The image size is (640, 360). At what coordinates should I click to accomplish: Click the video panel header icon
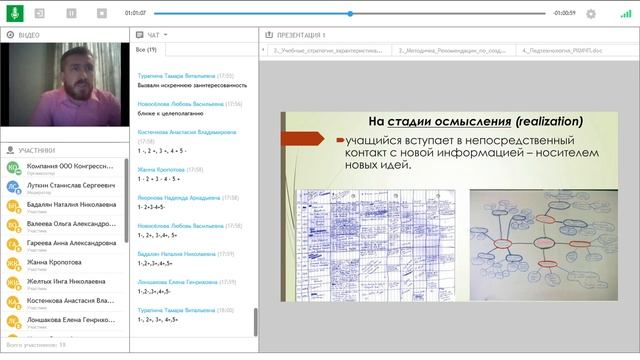click(11, 35)
